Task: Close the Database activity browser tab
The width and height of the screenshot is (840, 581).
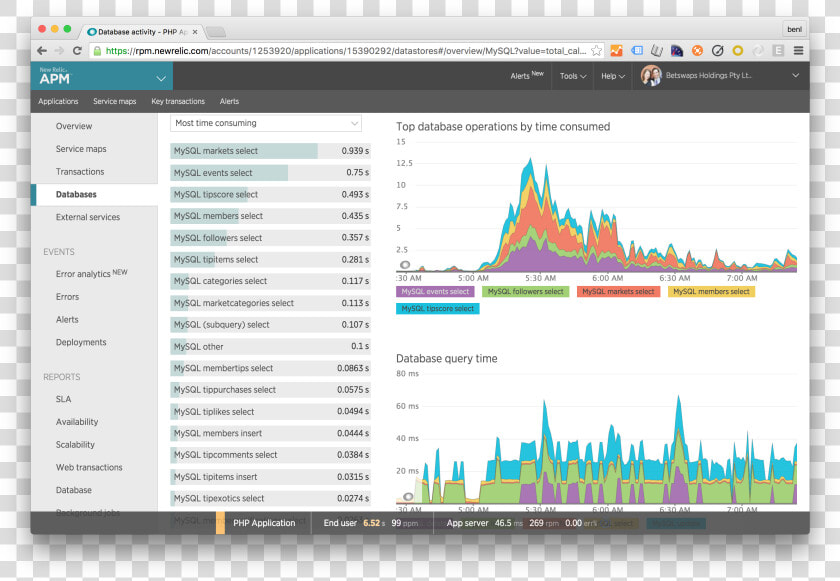Action: coord(195,32)
